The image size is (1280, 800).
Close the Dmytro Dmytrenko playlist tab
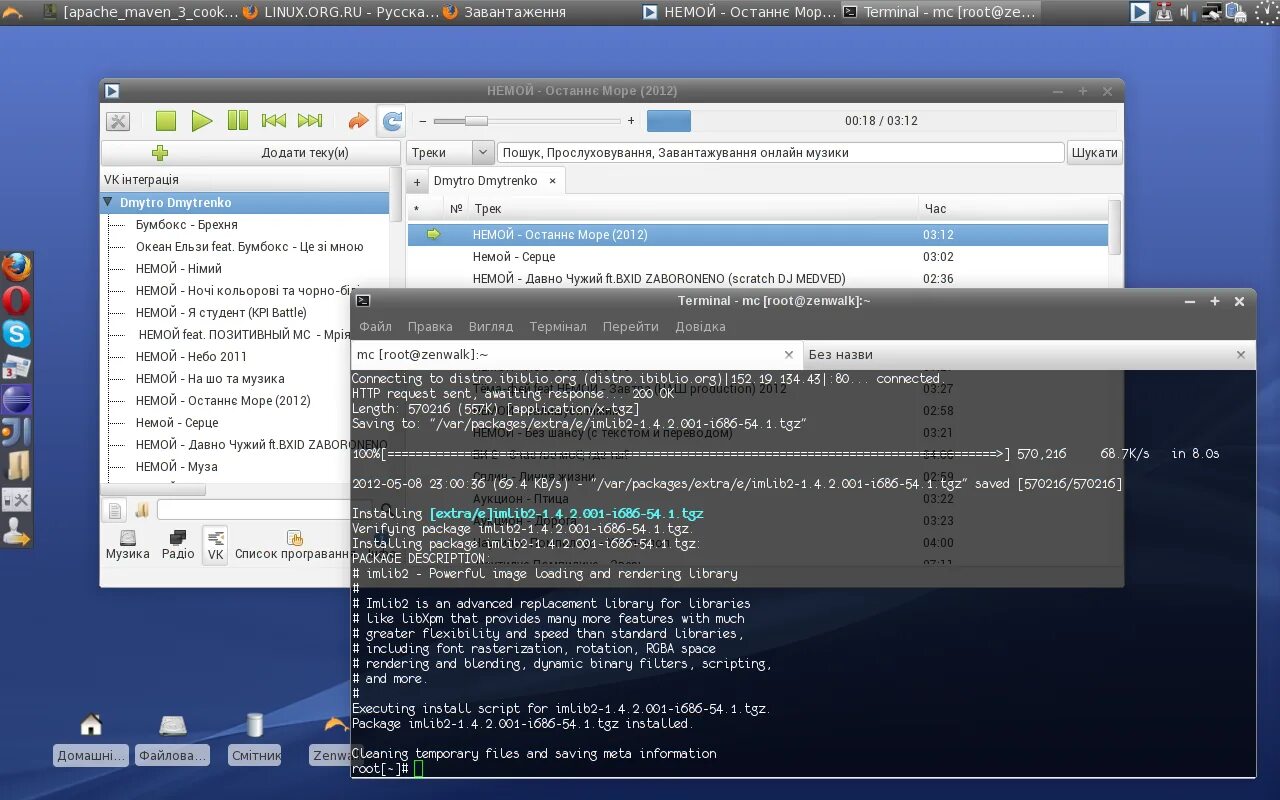pos(552,181)
